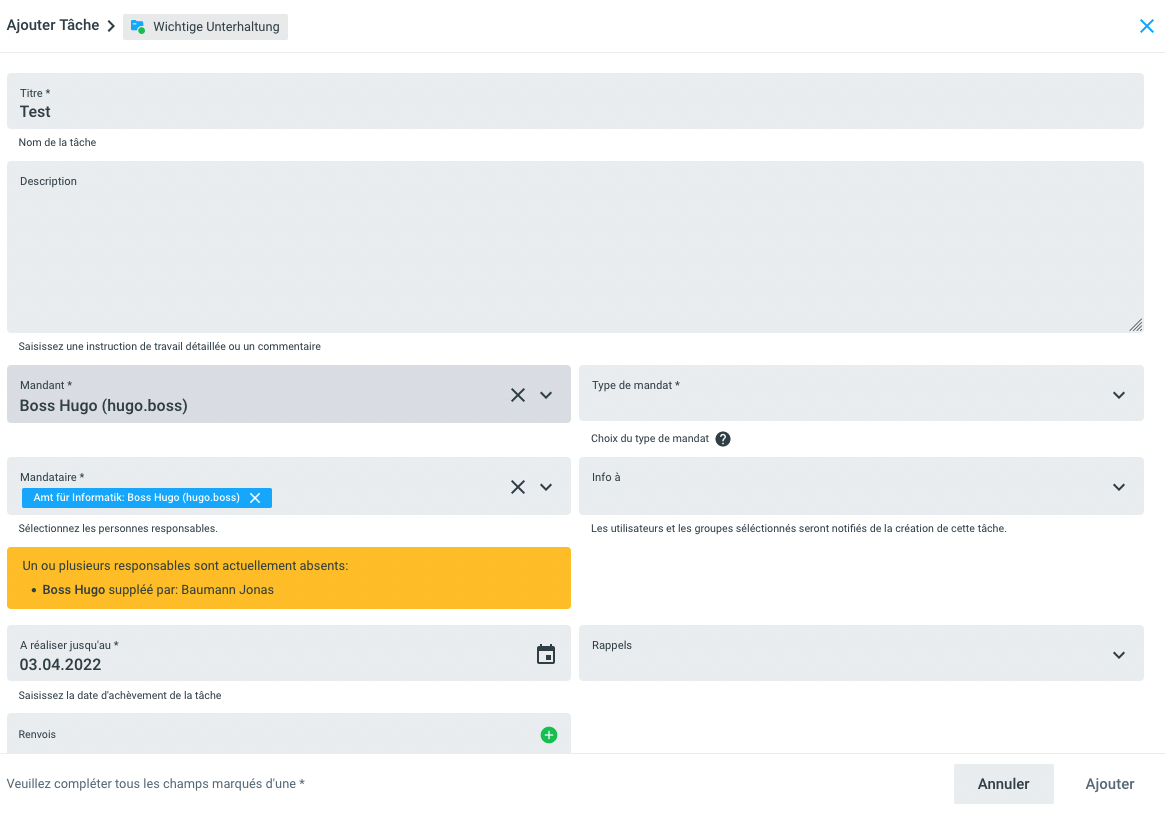This screenshot has width=1165, height=813.
Task: Click the Wichtige Unterhaltung breadcrumb tag
Action: [x=206, y=27]
